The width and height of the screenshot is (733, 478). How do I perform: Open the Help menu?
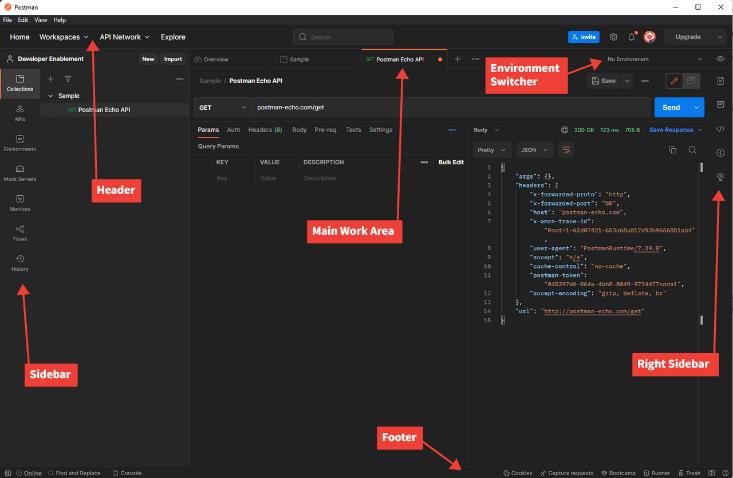[x=59, y=20]
